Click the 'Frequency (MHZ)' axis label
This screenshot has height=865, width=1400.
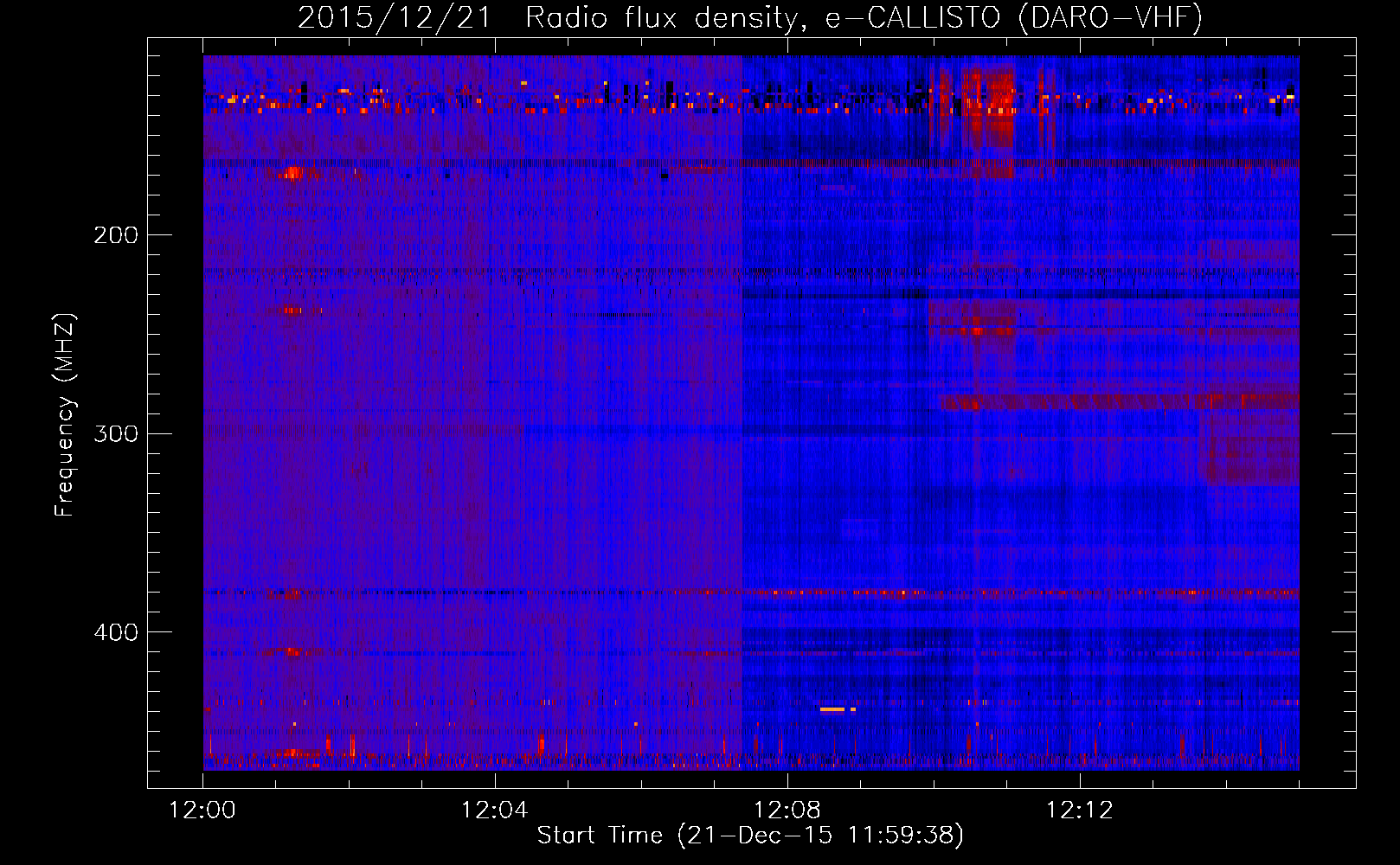pos(66,415)
